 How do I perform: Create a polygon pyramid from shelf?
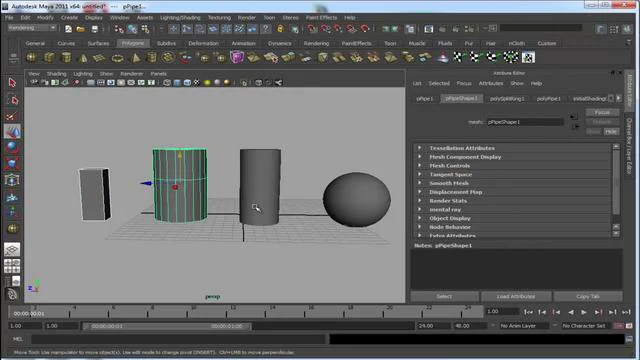[135, 58]
